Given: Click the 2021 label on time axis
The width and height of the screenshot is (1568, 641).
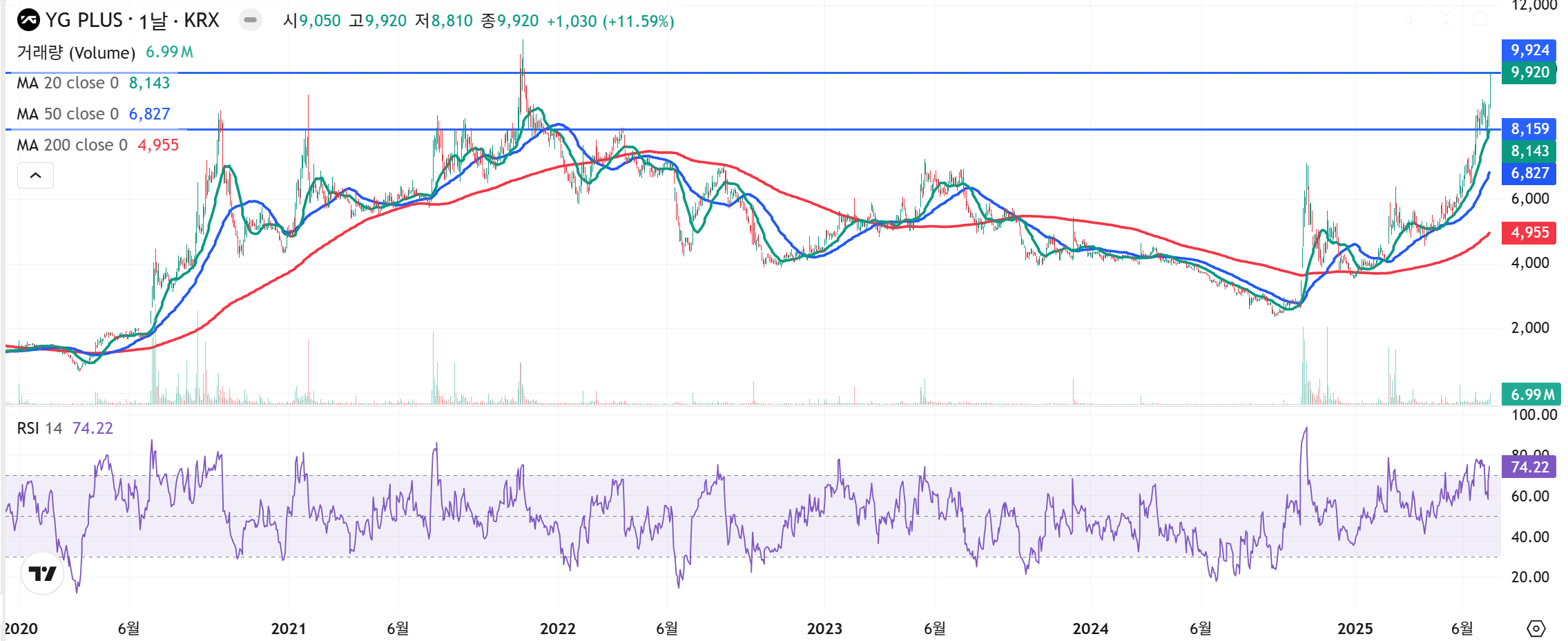Looking at the screenshot, I should coord(289,629).
